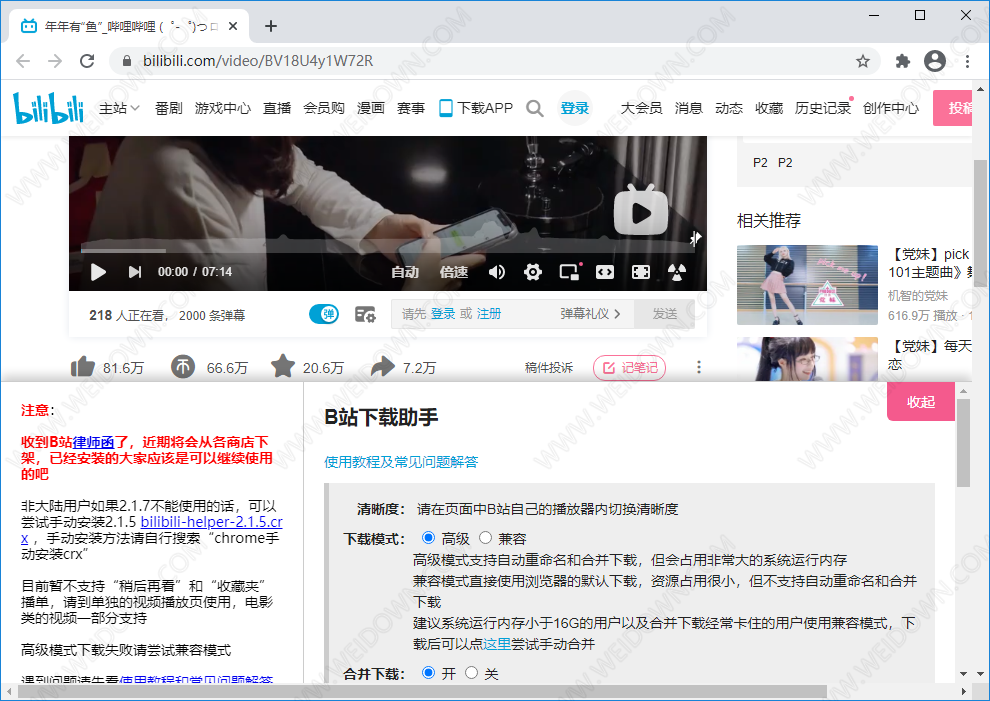Open 使用教程及常见问题解答 link
This screenshot has height=701, width=990.
(x=401, y=462)
